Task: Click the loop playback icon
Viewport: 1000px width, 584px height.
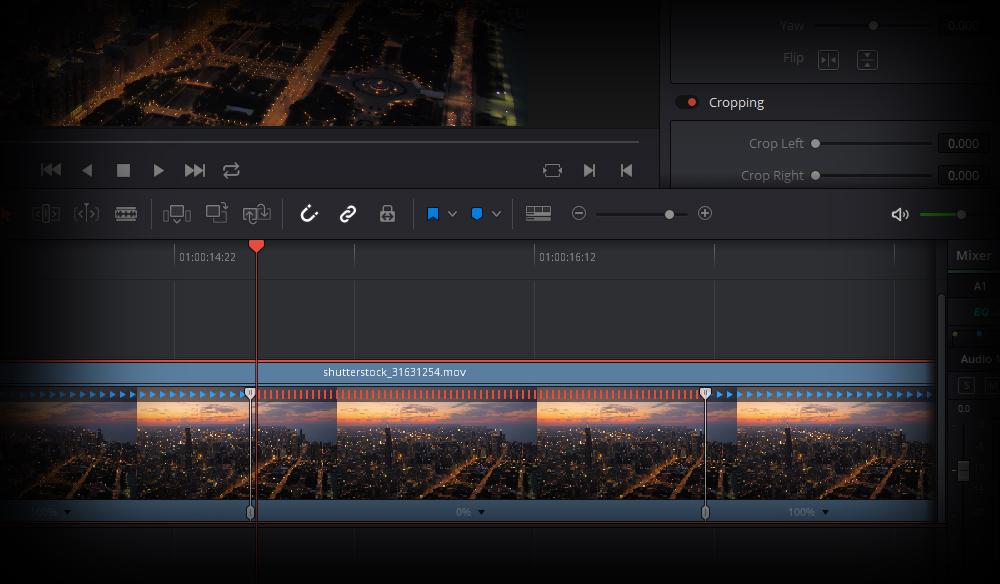Action: pyautogui.click(x=231, y=170)
